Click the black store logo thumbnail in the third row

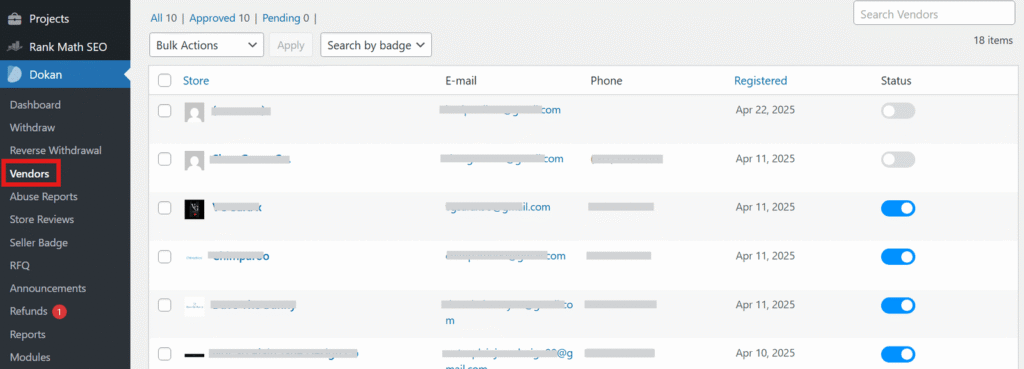click(x=195, y=209)
